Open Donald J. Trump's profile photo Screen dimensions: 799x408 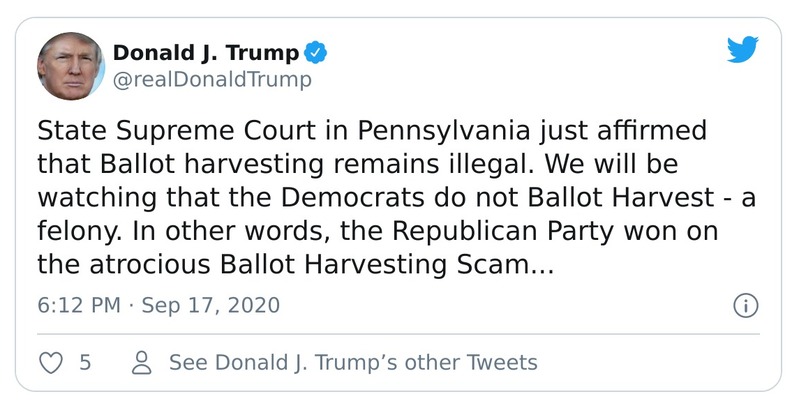coord(70,65)
